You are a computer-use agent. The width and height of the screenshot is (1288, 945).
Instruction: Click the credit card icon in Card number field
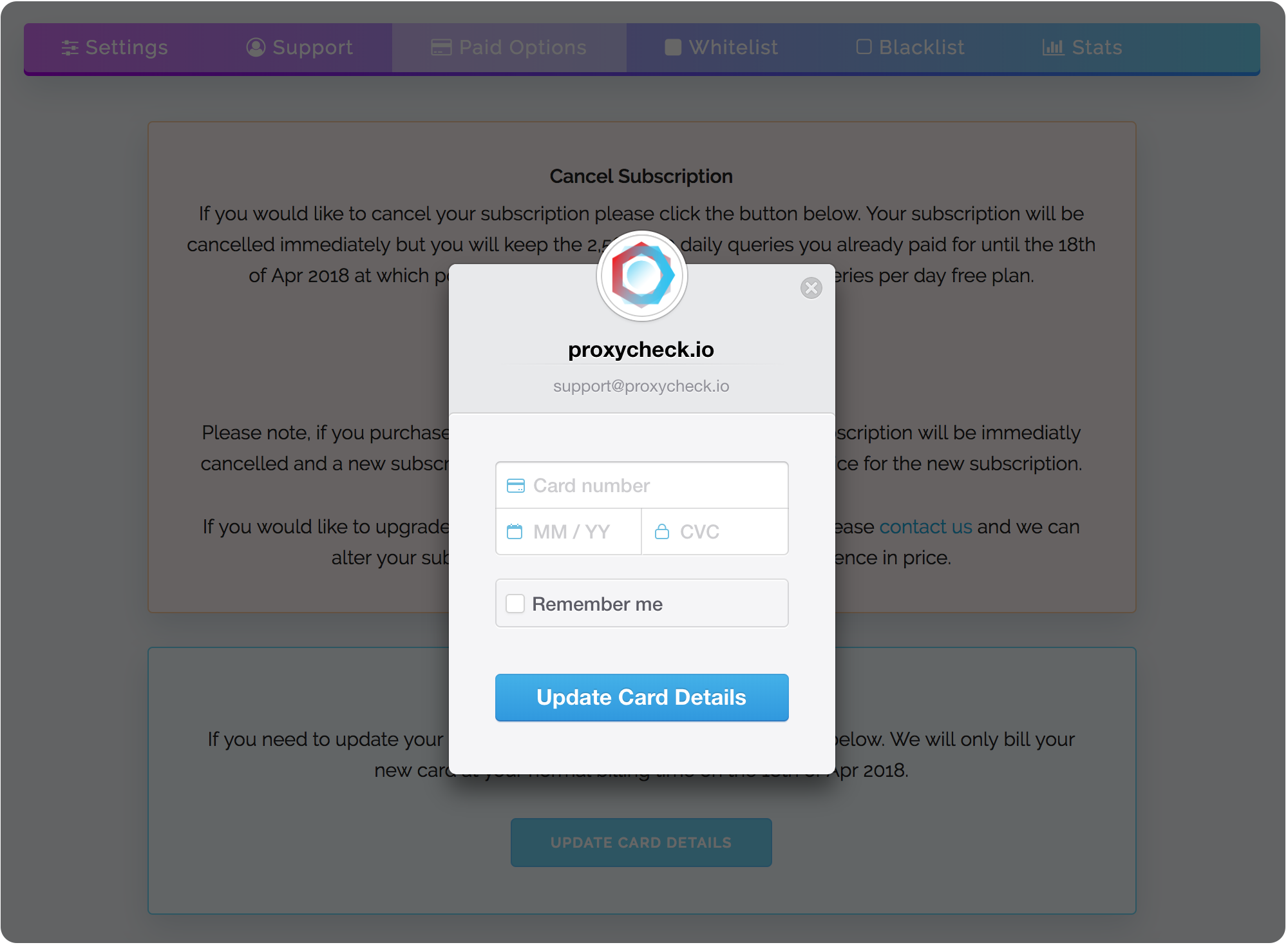click(516, 486)
